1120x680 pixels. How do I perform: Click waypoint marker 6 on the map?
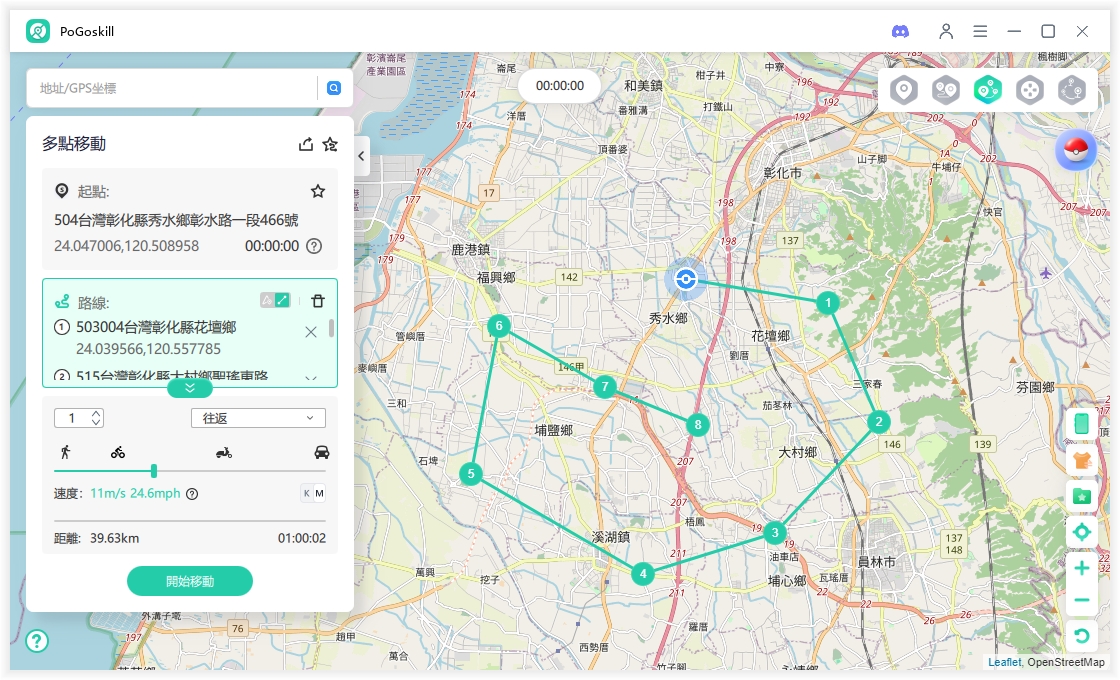point(499,326)
